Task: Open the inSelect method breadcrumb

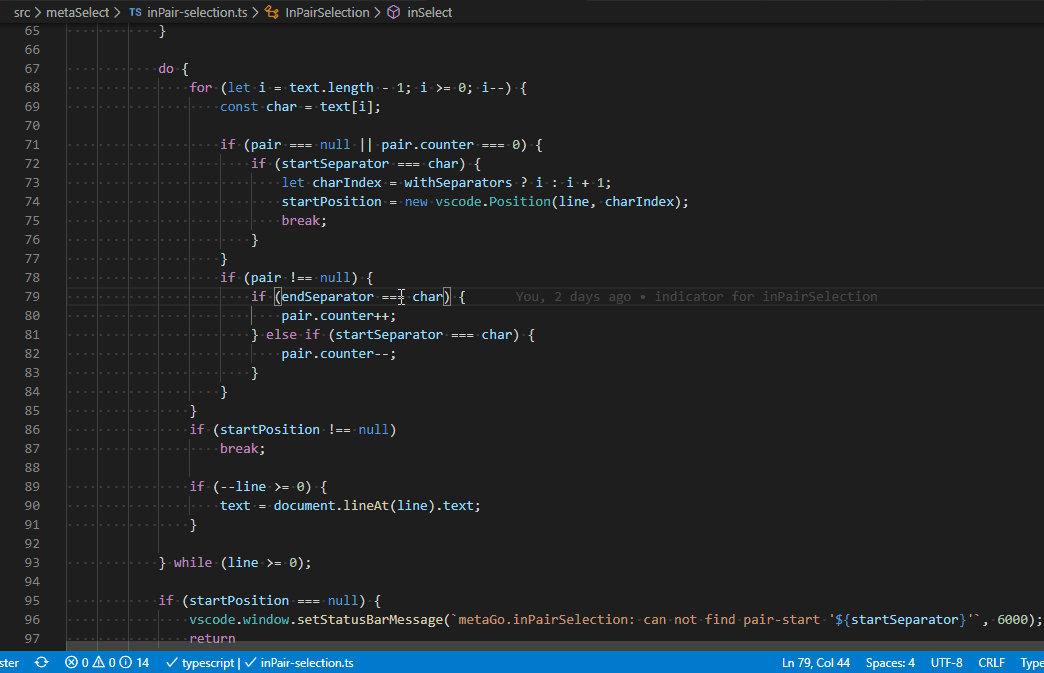Action: (x=419, y=12)
